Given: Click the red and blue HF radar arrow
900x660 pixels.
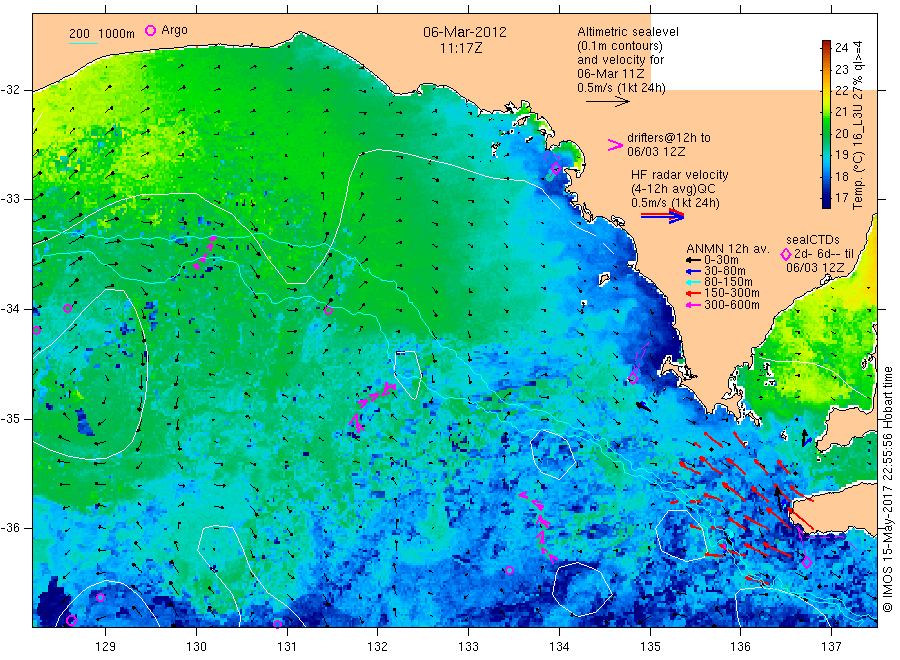Looking at the screenshot, I should coord(662,216).
